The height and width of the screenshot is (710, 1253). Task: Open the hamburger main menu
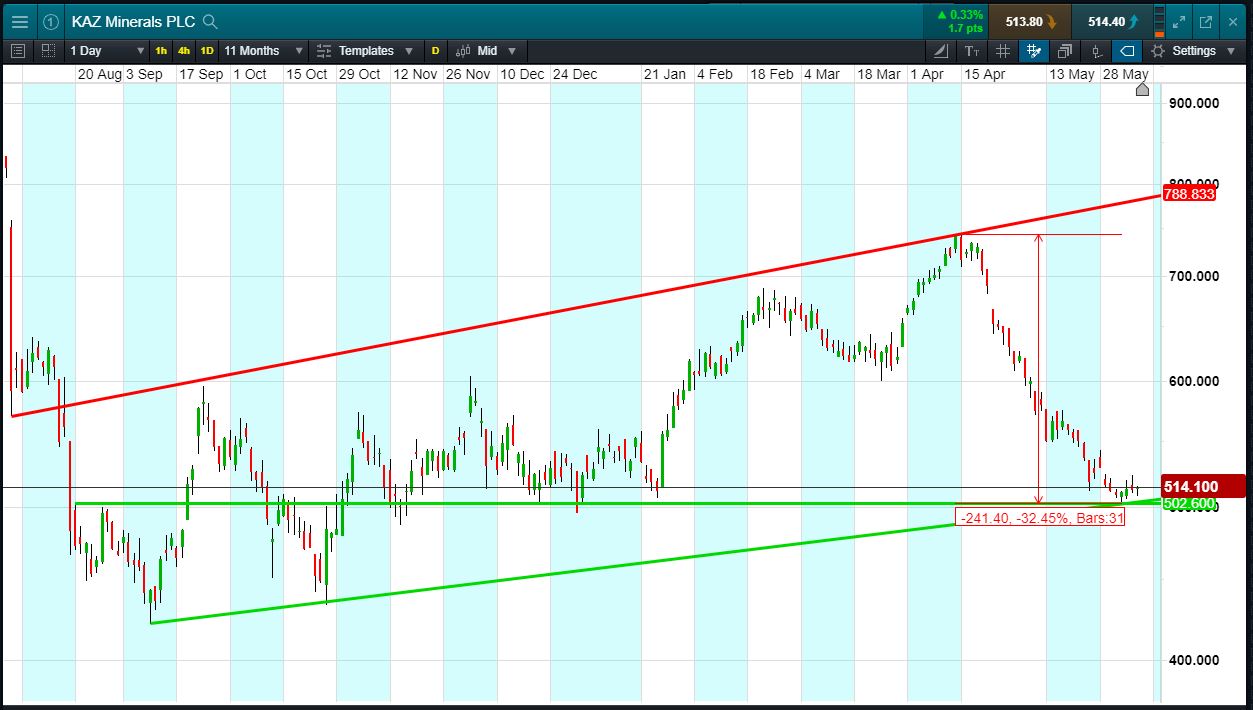tap(20, 21)
